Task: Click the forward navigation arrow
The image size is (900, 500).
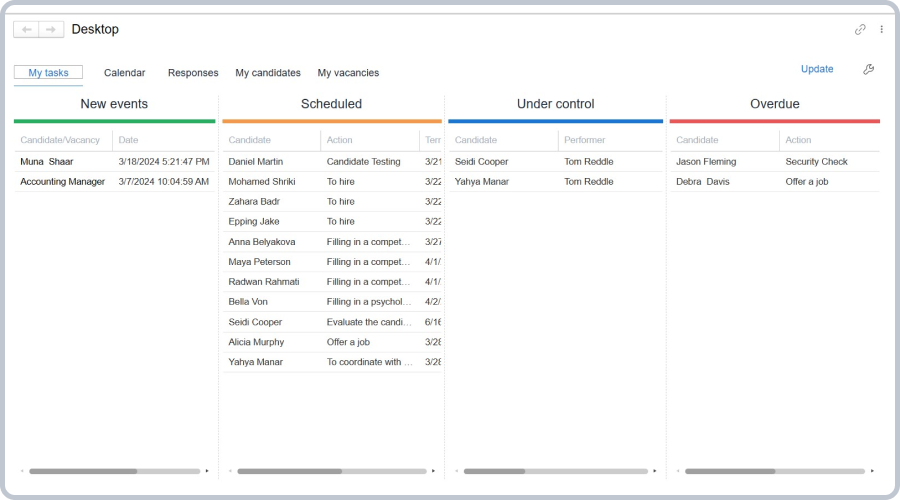Action: pyautogui.click(x=51, y=30)
